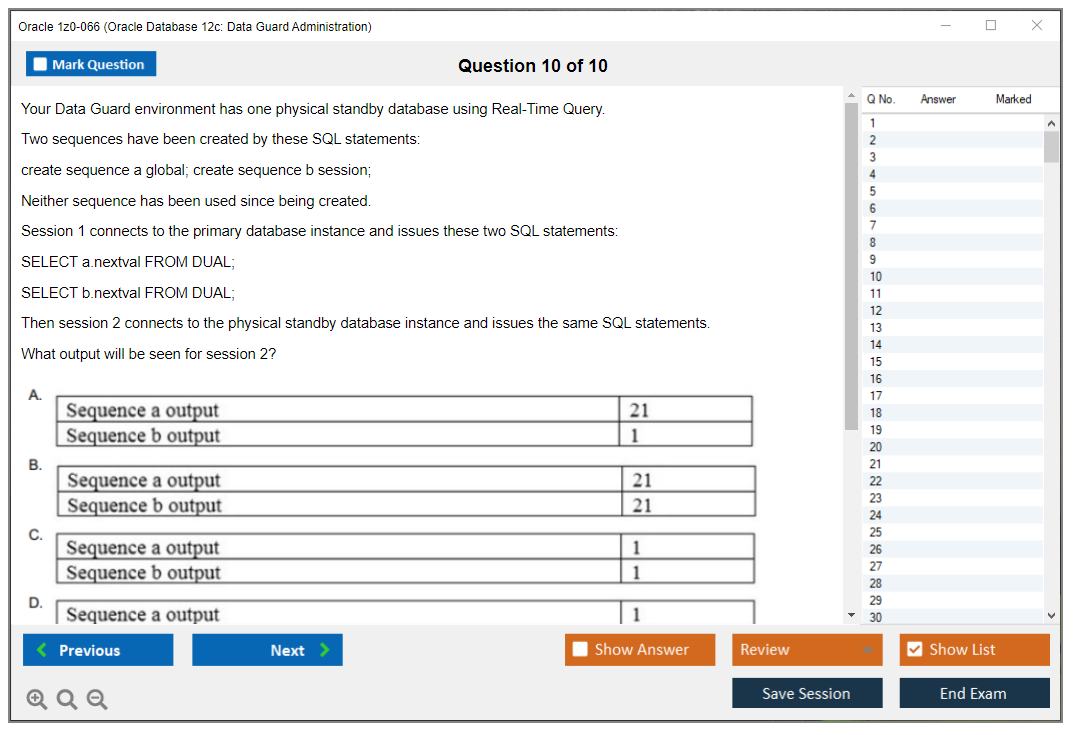
Task: Click Save Session
Action: click(807, 693)
